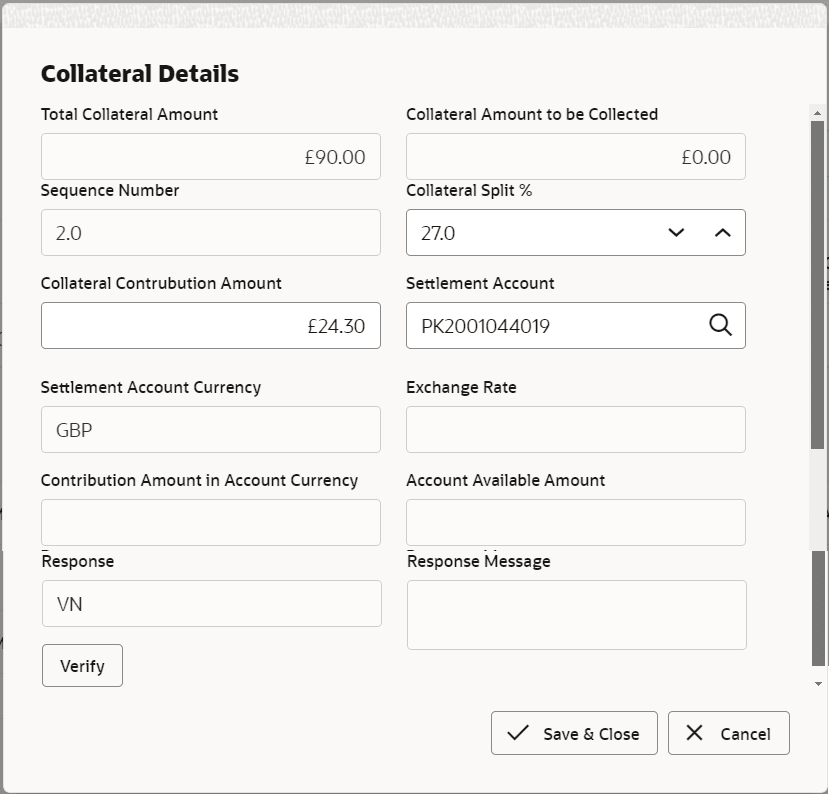
Task: Click the Account Available Amount field
Action: pyautogui.click(x=576, y=522)
